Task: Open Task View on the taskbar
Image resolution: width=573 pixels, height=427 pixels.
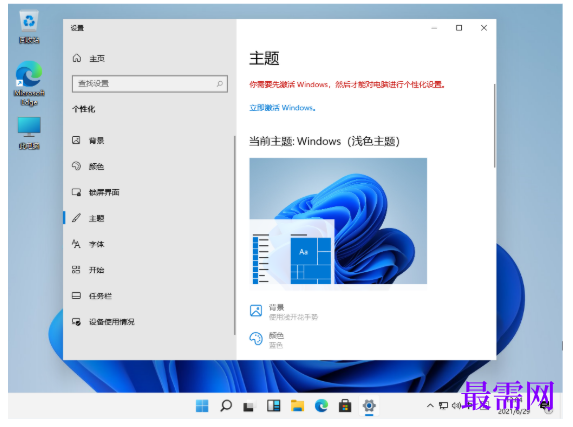Action: [x=249, y=406]
